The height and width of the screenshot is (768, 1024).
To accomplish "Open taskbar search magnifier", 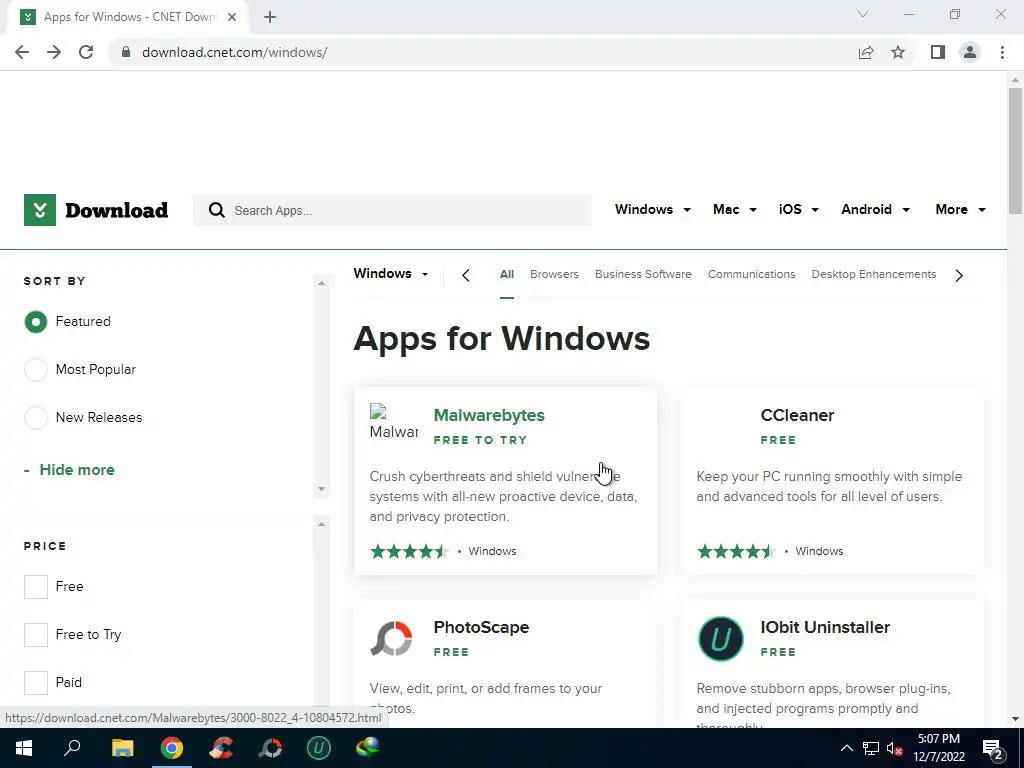I will 72,748.
